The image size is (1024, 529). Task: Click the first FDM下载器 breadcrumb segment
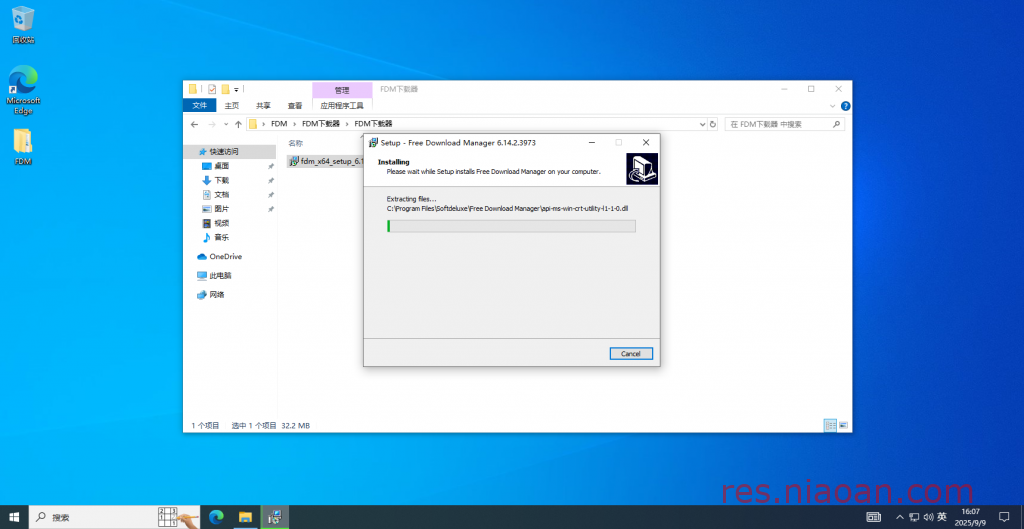[x=321, y=123]
